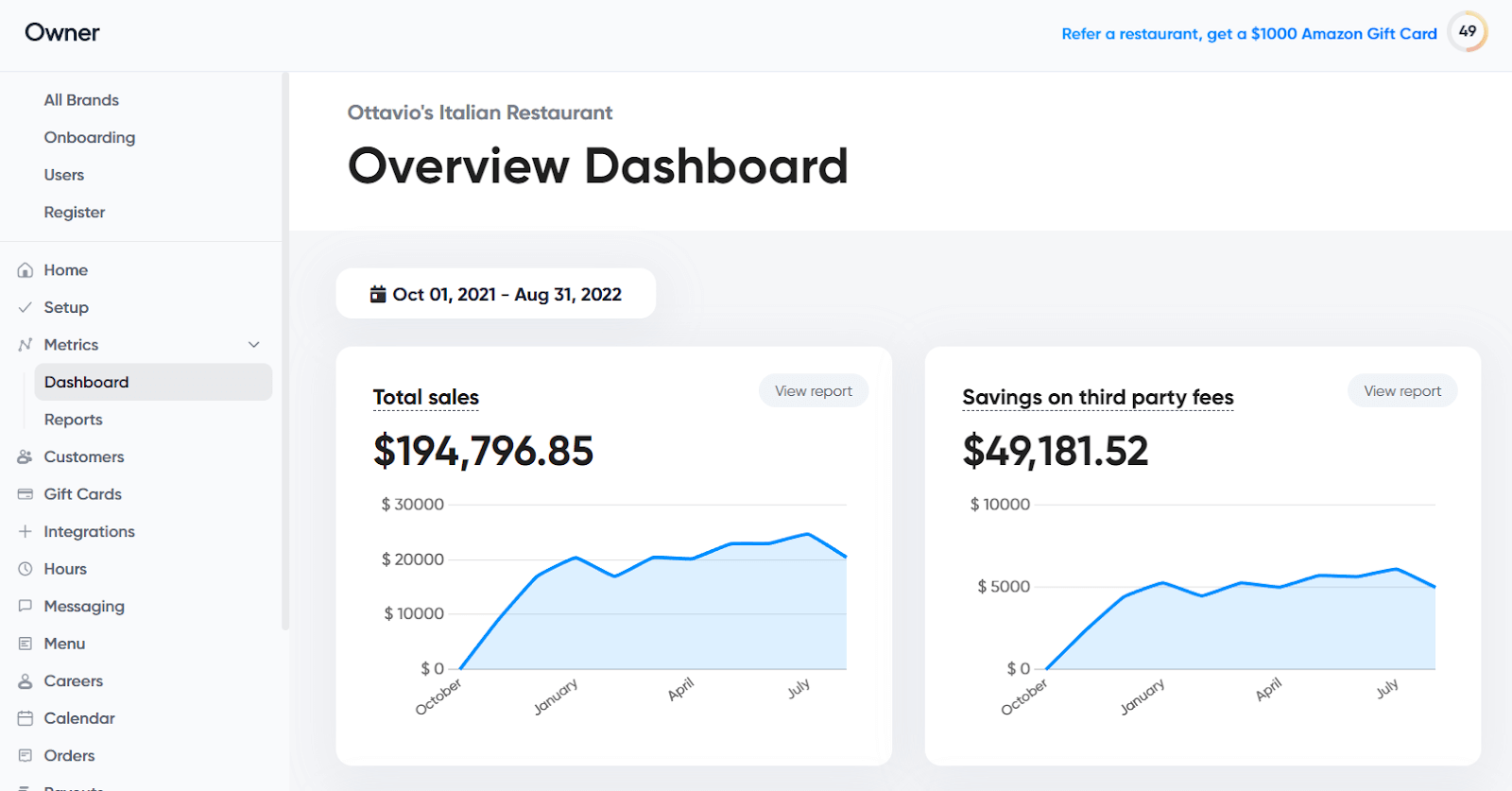The height and width of the screenshot is (791, 1512).
Task: Open the date range picker Oct 01, 2021
Action: point(496,294)
